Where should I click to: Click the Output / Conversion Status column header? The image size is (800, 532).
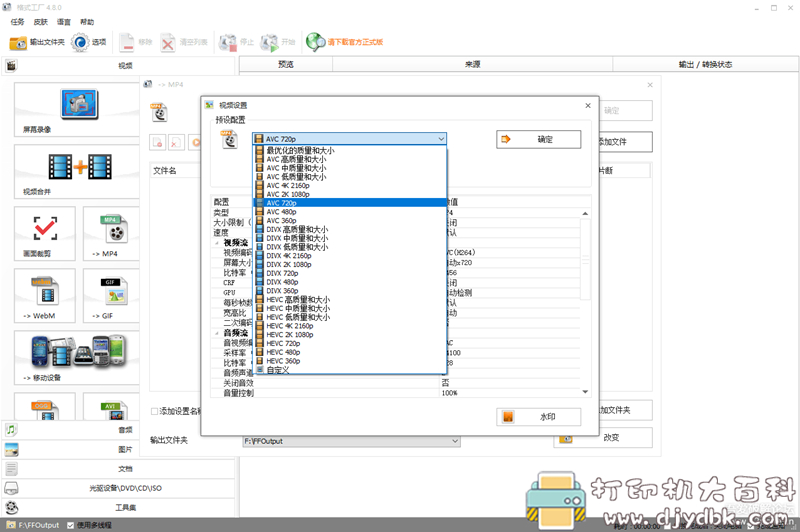coord(705,64)
